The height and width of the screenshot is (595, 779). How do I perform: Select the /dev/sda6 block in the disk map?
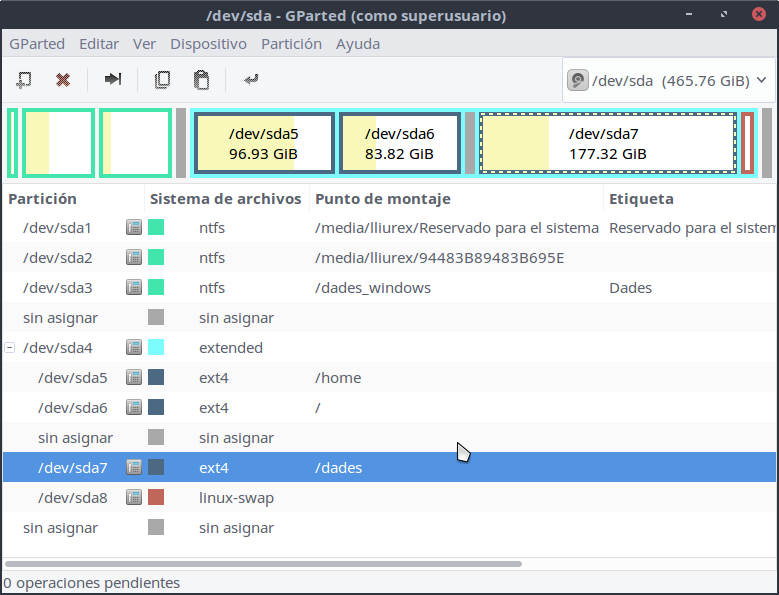coord(399,143)
